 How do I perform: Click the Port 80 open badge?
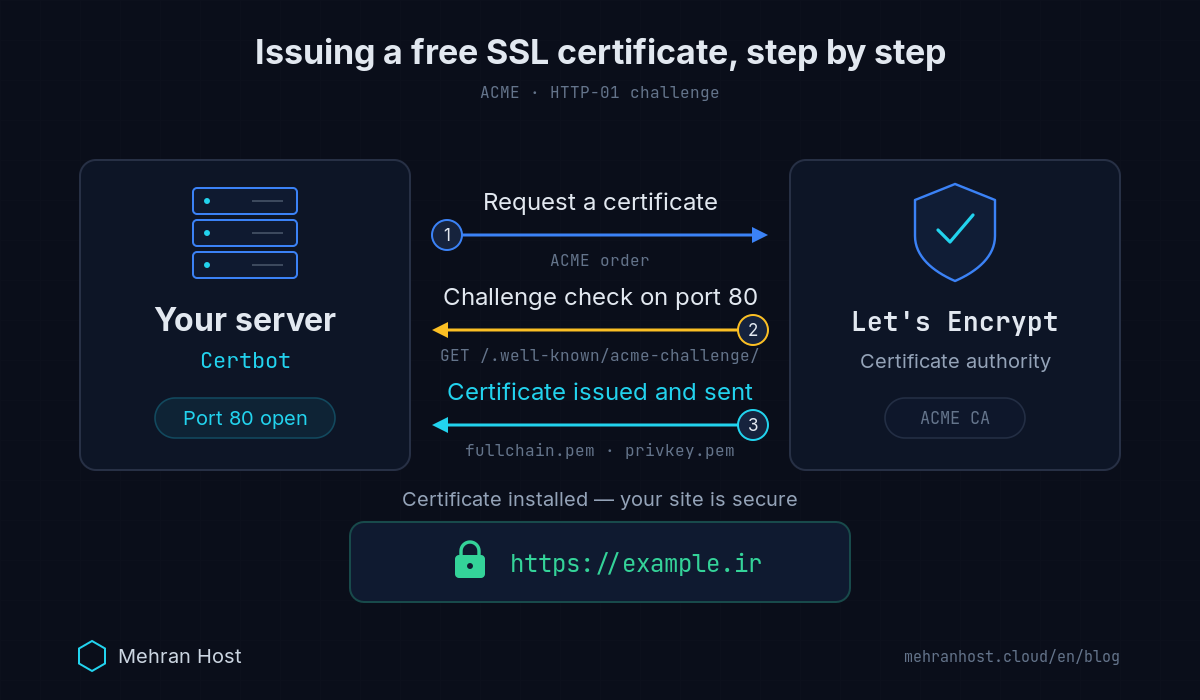(x=245, y=418)
